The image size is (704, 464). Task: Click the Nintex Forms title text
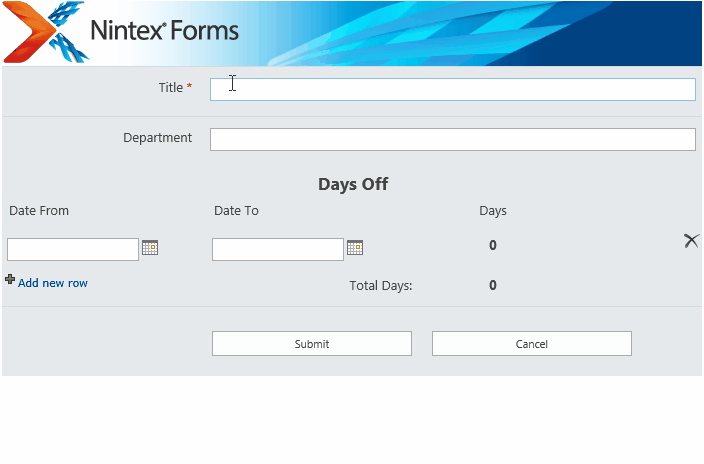164,31
